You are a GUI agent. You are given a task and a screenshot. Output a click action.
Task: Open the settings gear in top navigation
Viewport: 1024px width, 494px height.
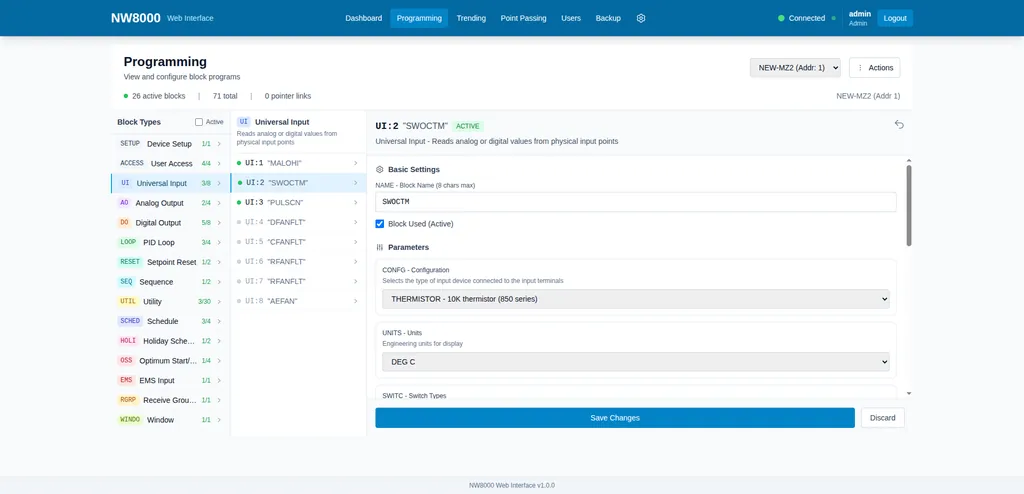tap(641, 18)
